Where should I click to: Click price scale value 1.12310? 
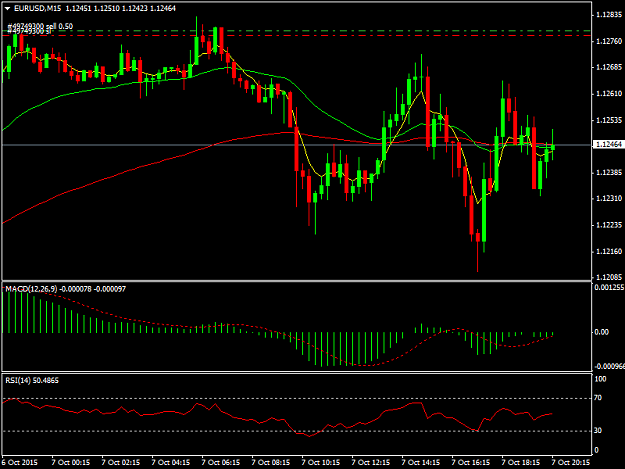[609, 198]
